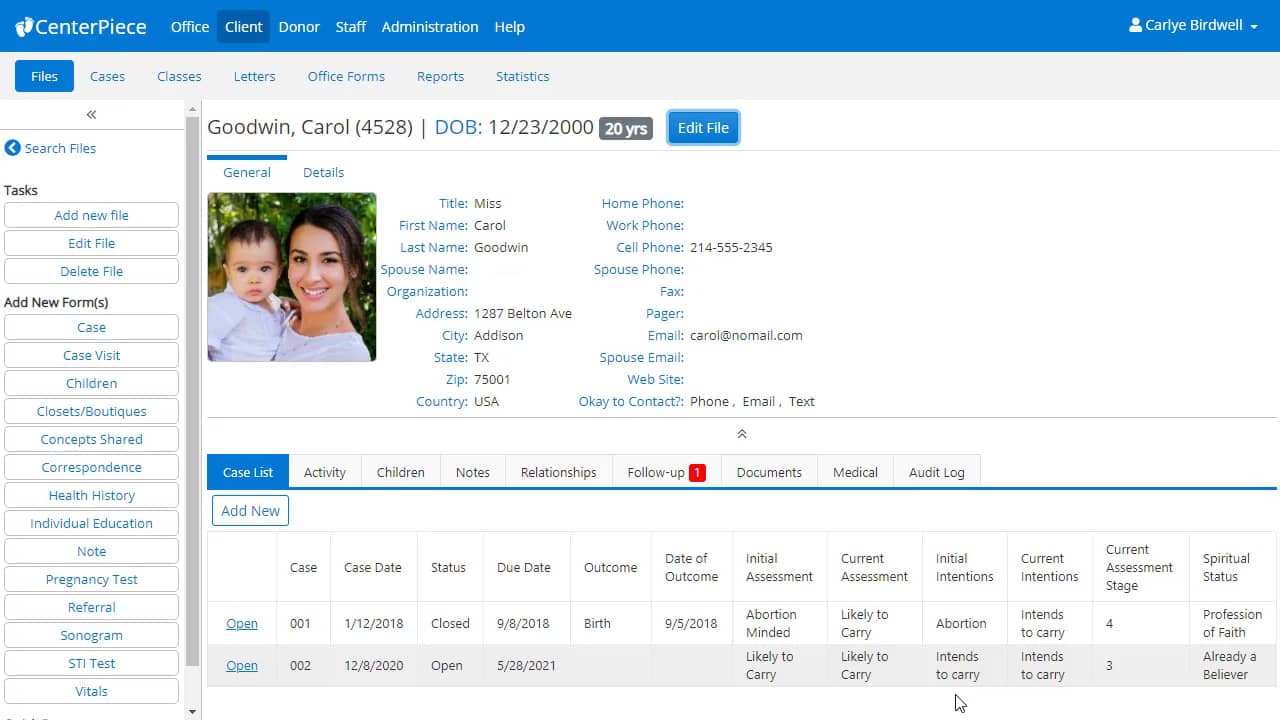Click the Search Files link
1280x720 pixels.
point(60,148)
